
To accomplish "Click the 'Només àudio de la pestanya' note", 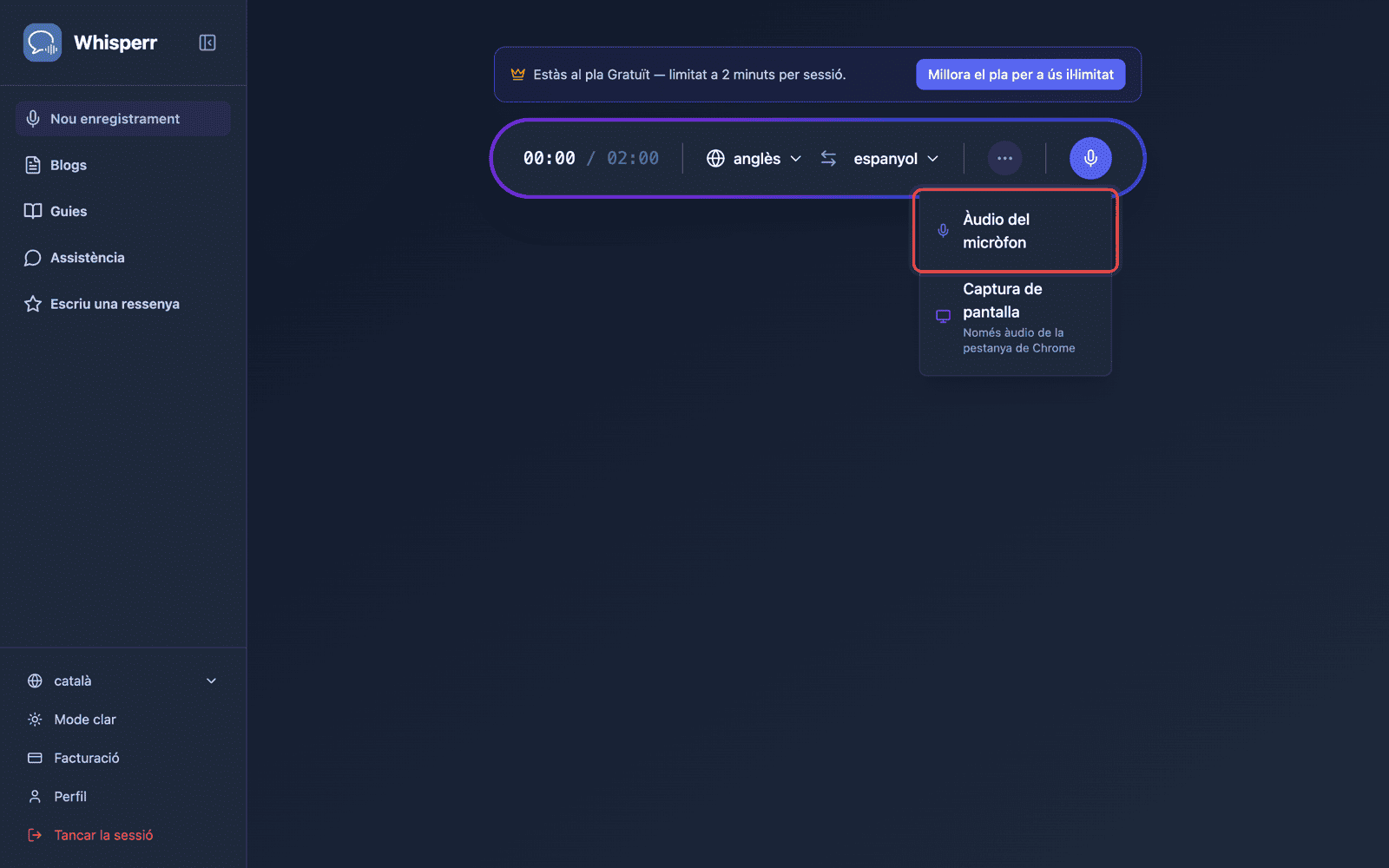I will (1019, 340).
